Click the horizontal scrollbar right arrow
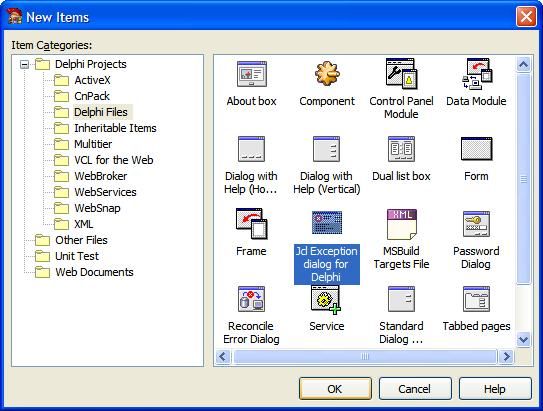 point(507,356)
